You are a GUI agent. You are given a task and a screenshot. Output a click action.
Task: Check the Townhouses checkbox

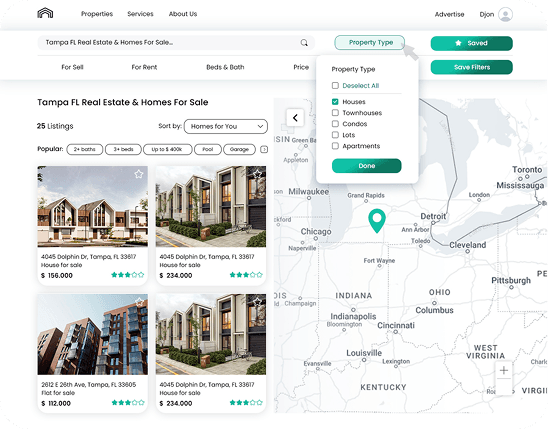coord(335,112)
